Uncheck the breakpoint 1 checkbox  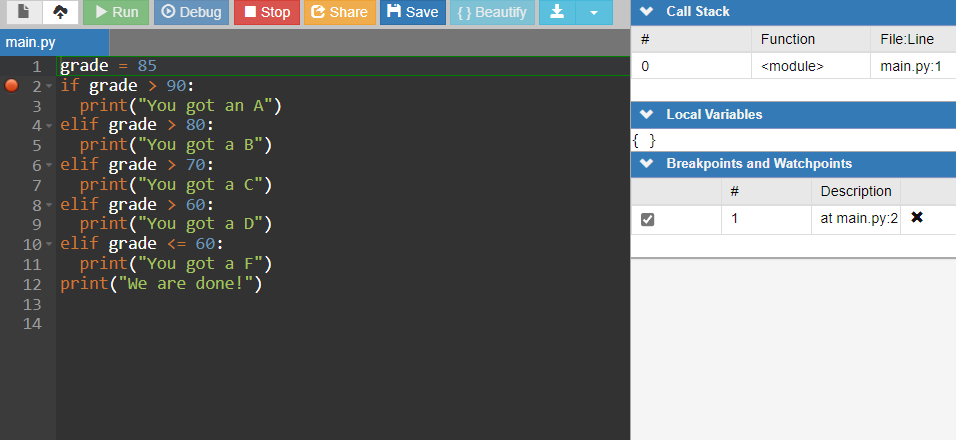(647, 219)
